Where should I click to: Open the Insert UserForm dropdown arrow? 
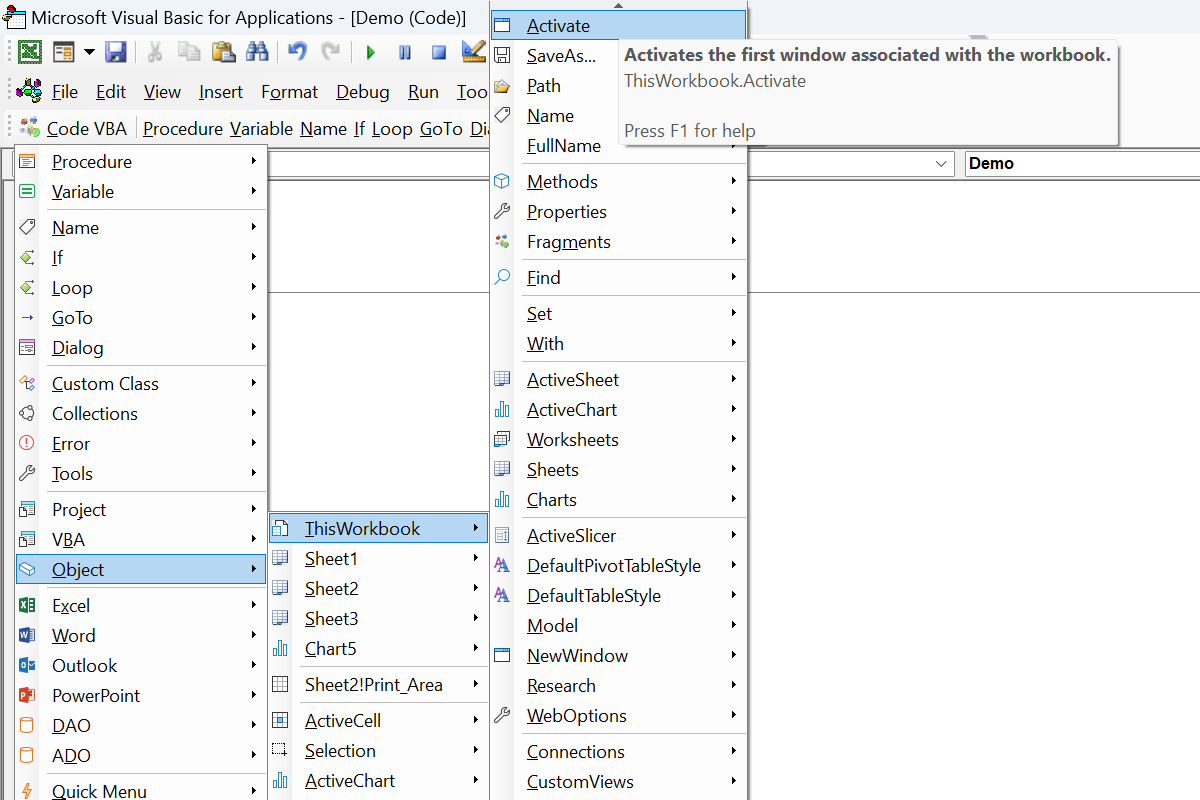(x=89, y=52)
